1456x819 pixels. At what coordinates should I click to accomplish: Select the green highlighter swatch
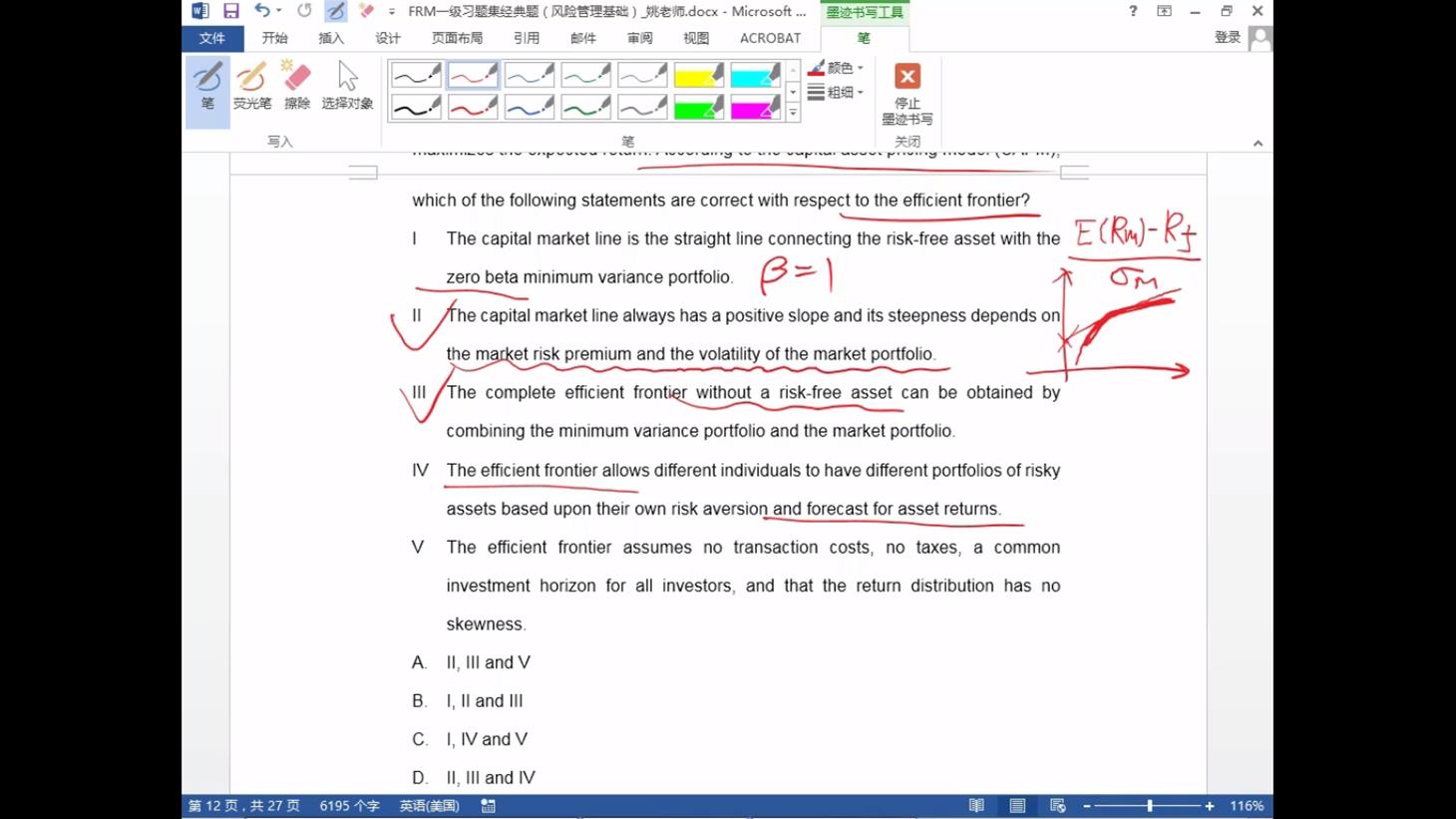tap(699, 107)
